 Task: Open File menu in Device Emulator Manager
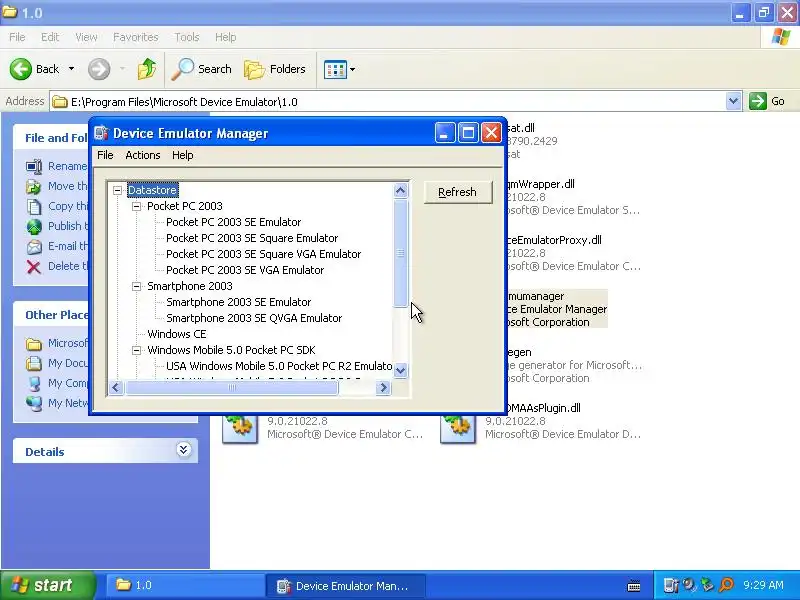click(105, 155)
